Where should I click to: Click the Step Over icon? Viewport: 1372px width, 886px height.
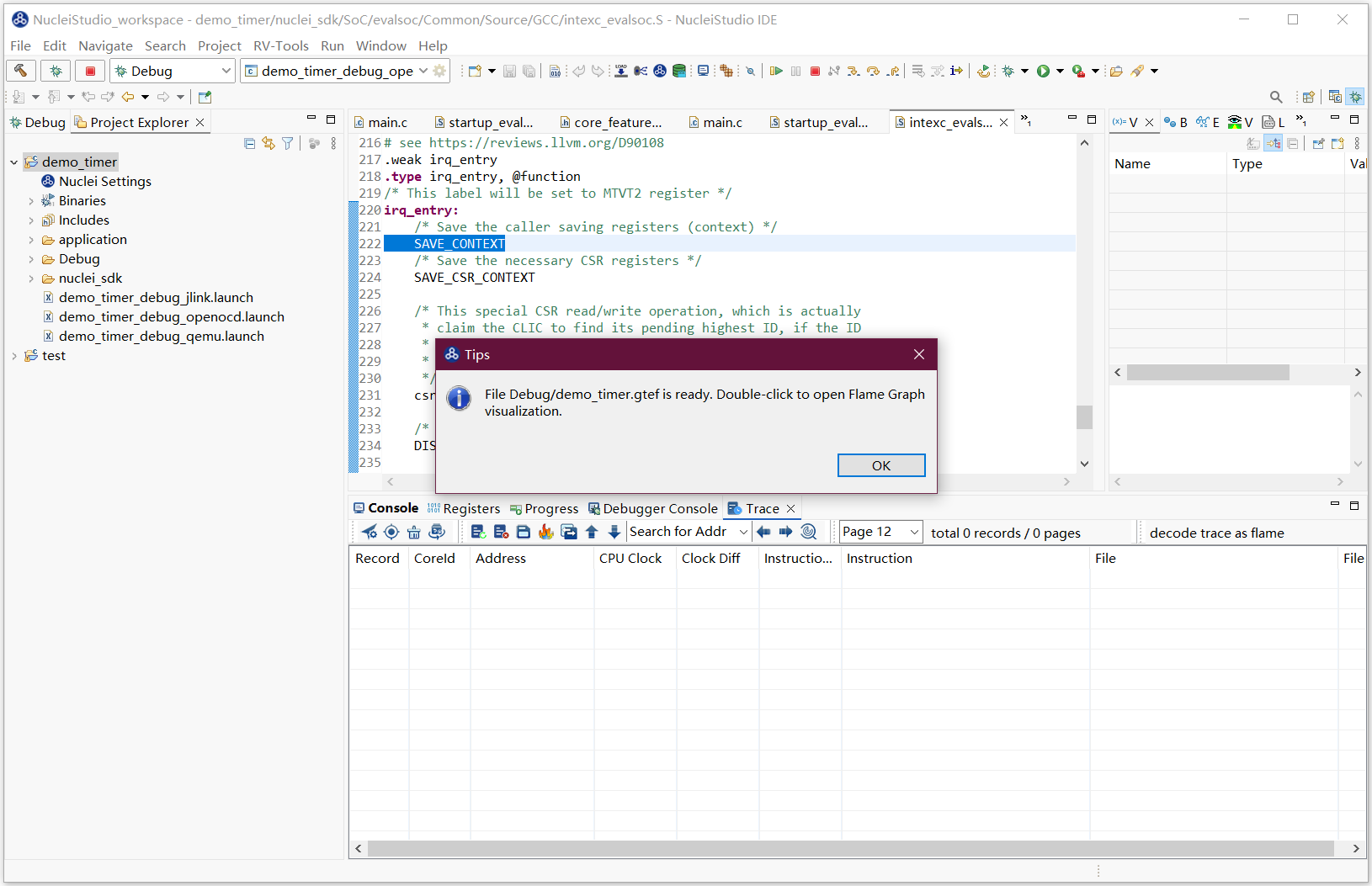tap(873, 72)
